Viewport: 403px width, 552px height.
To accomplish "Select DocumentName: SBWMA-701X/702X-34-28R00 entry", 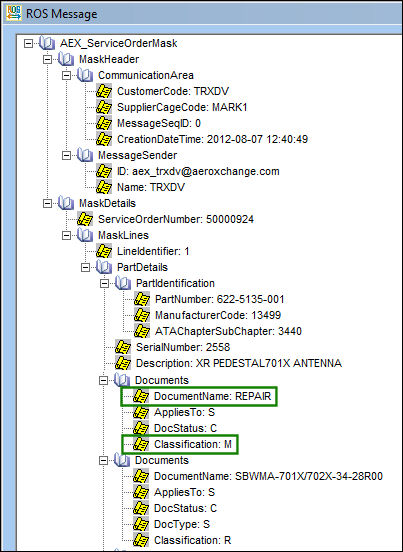I will point(268,477).
